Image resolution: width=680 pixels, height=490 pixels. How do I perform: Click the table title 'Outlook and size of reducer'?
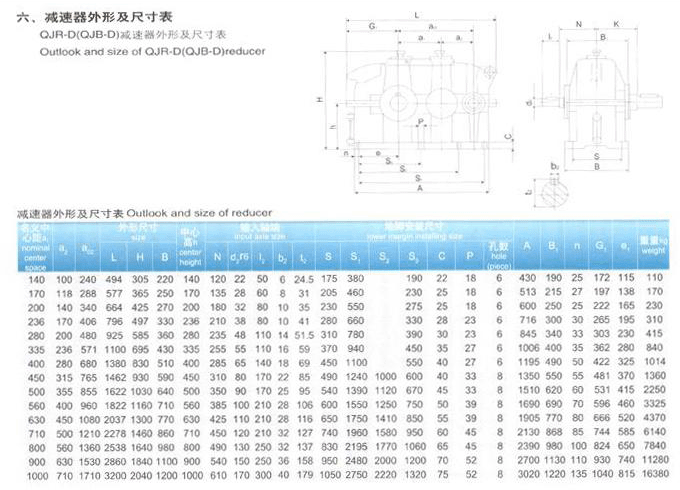199,213
